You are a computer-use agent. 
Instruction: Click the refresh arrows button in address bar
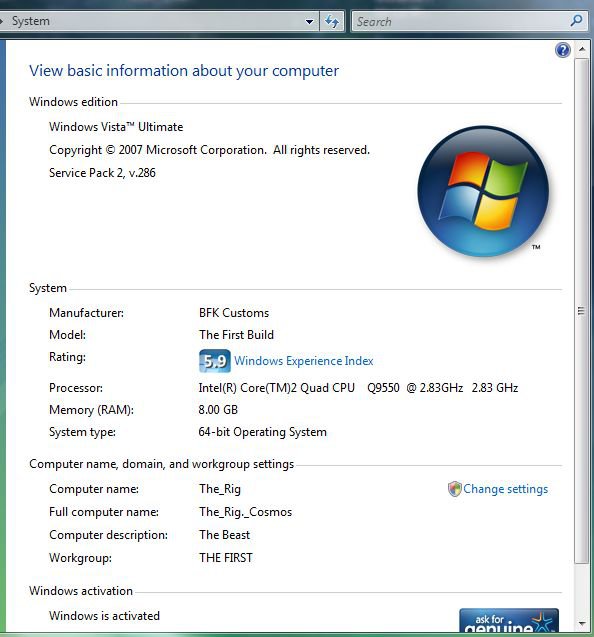click(x=332, y=21)
